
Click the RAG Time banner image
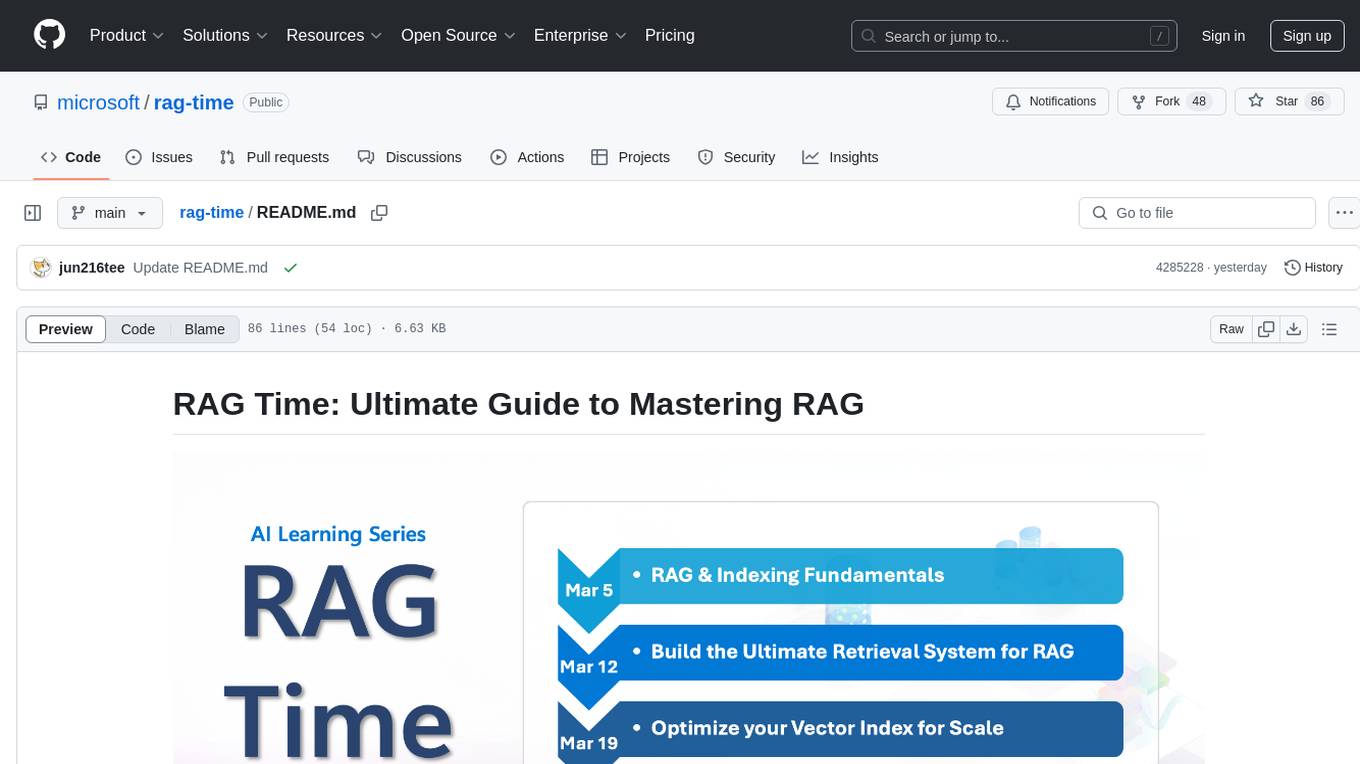pyautogui.click(x=689, y=608)
